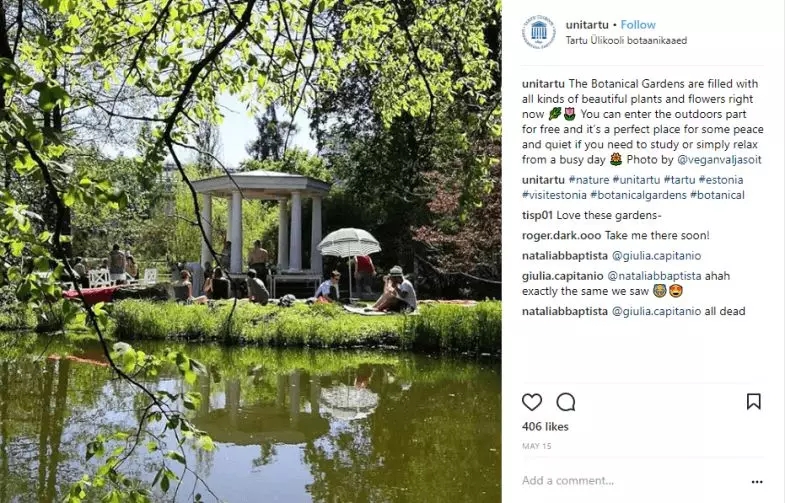Focus the Add a comment field
Image resolution: width=785 pixels, height=503 pixels.
coord(631,480)
